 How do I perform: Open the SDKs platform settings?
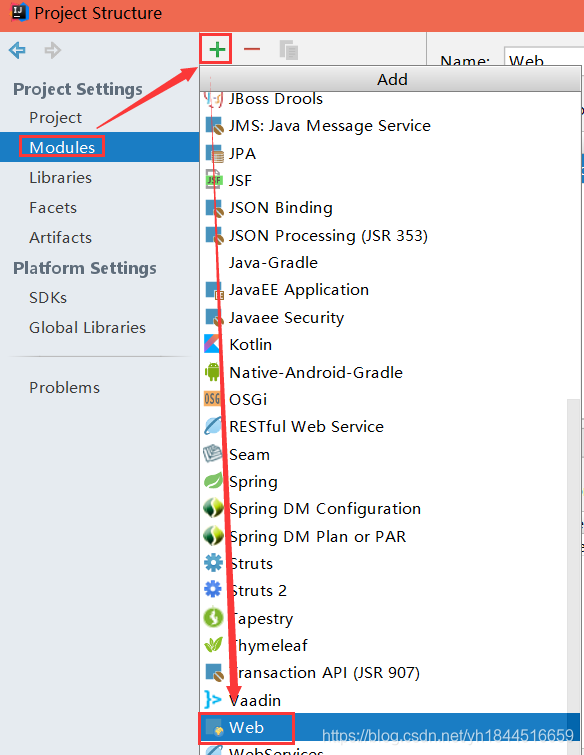(48, 297)
